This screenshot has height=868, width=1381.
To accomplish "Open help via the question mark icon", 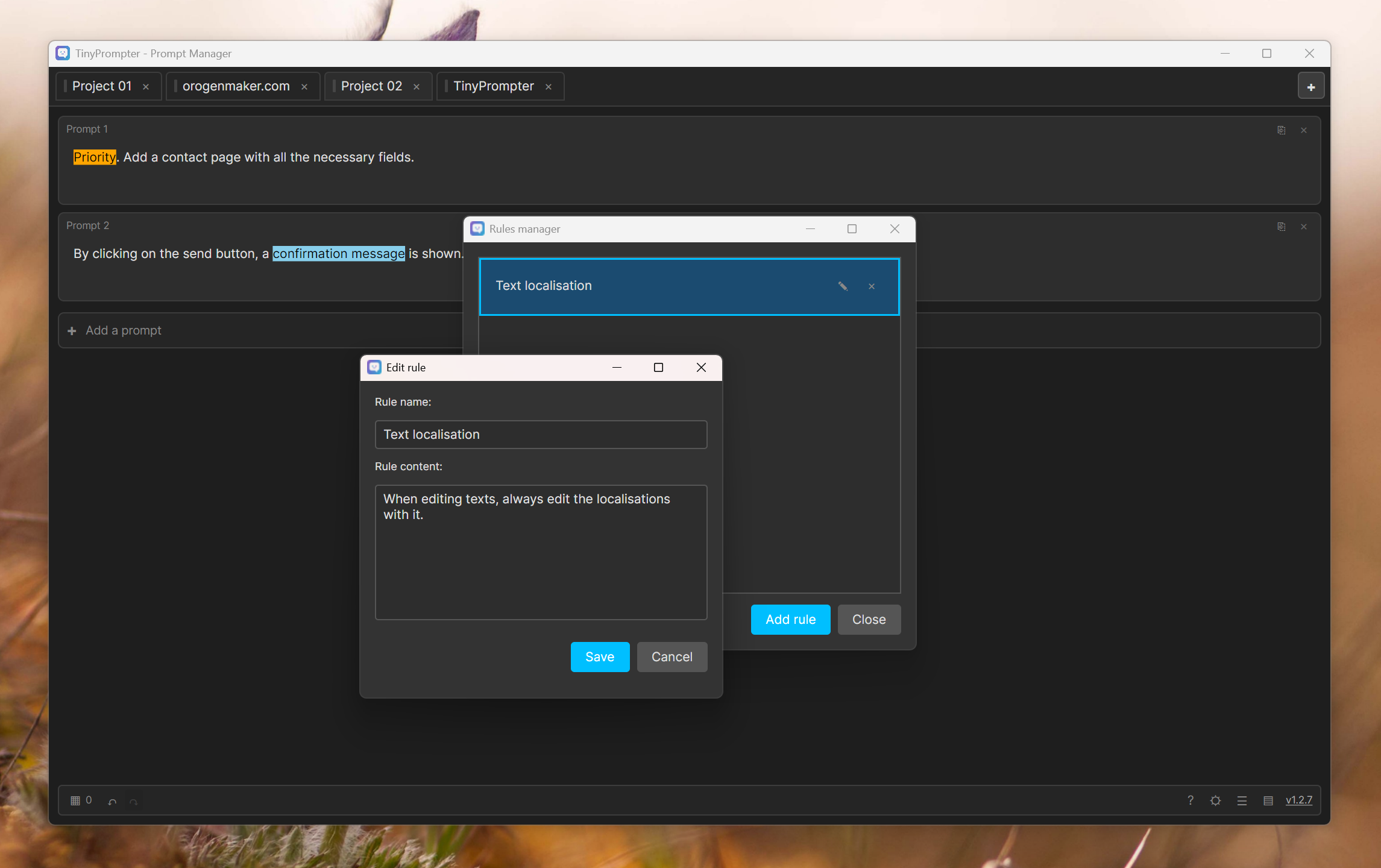I will pos(1190,800).
